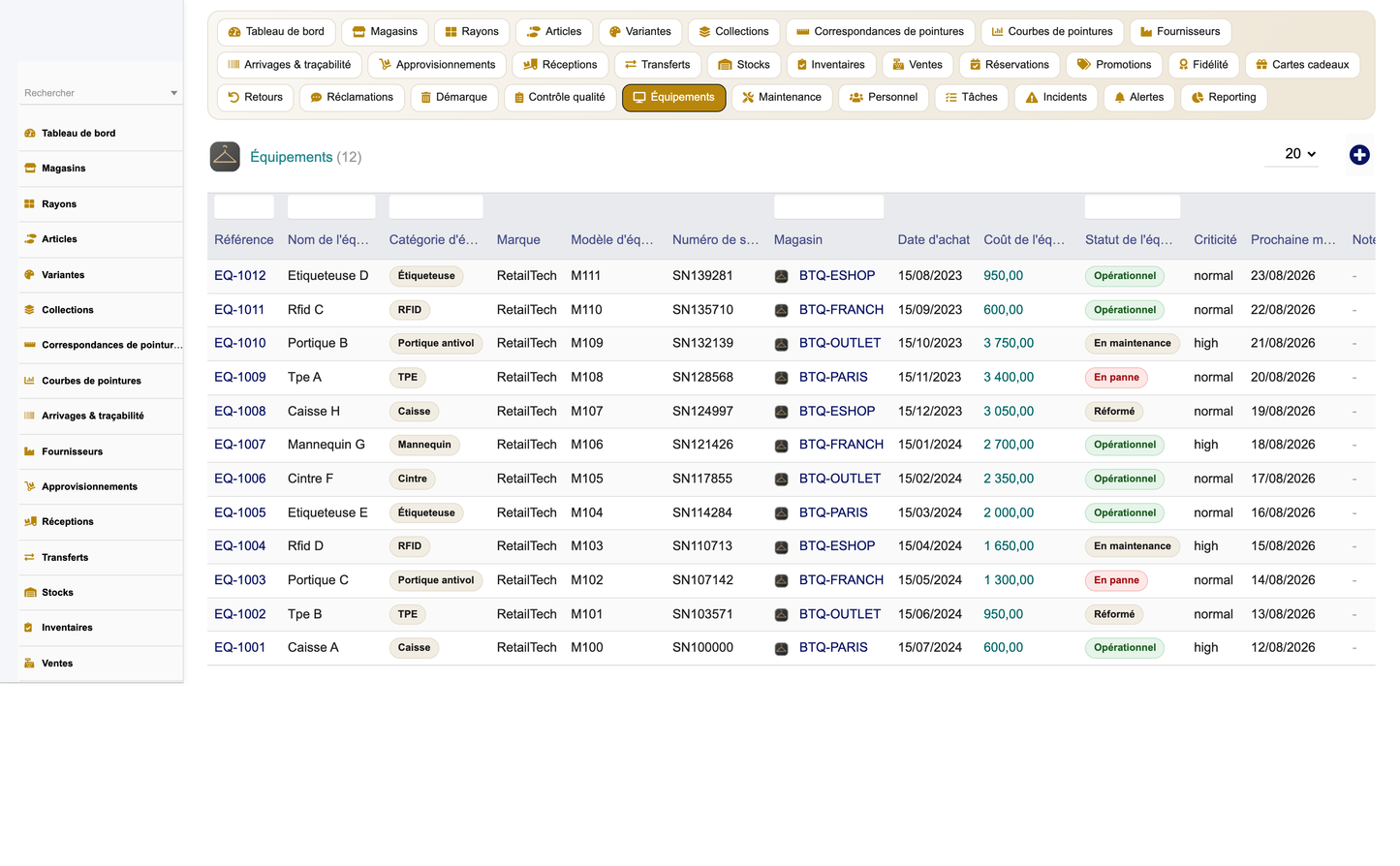
Task: Open the EQ-1009 reference link
Action: 240,377
